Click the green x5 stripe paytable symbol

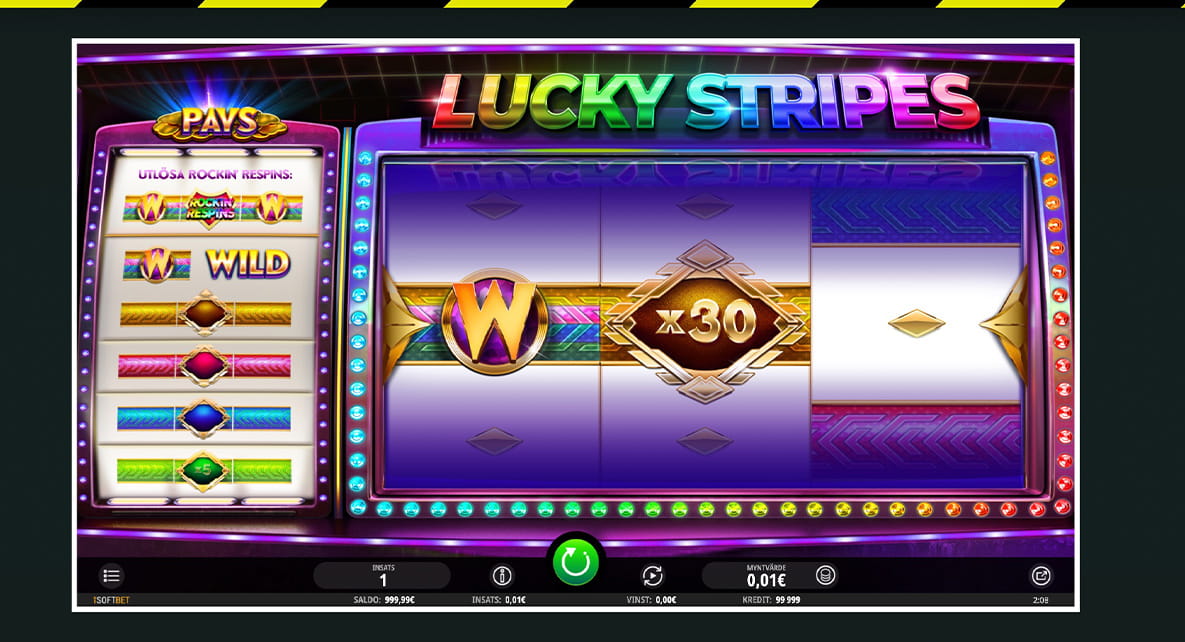click(x=203, y=470)
